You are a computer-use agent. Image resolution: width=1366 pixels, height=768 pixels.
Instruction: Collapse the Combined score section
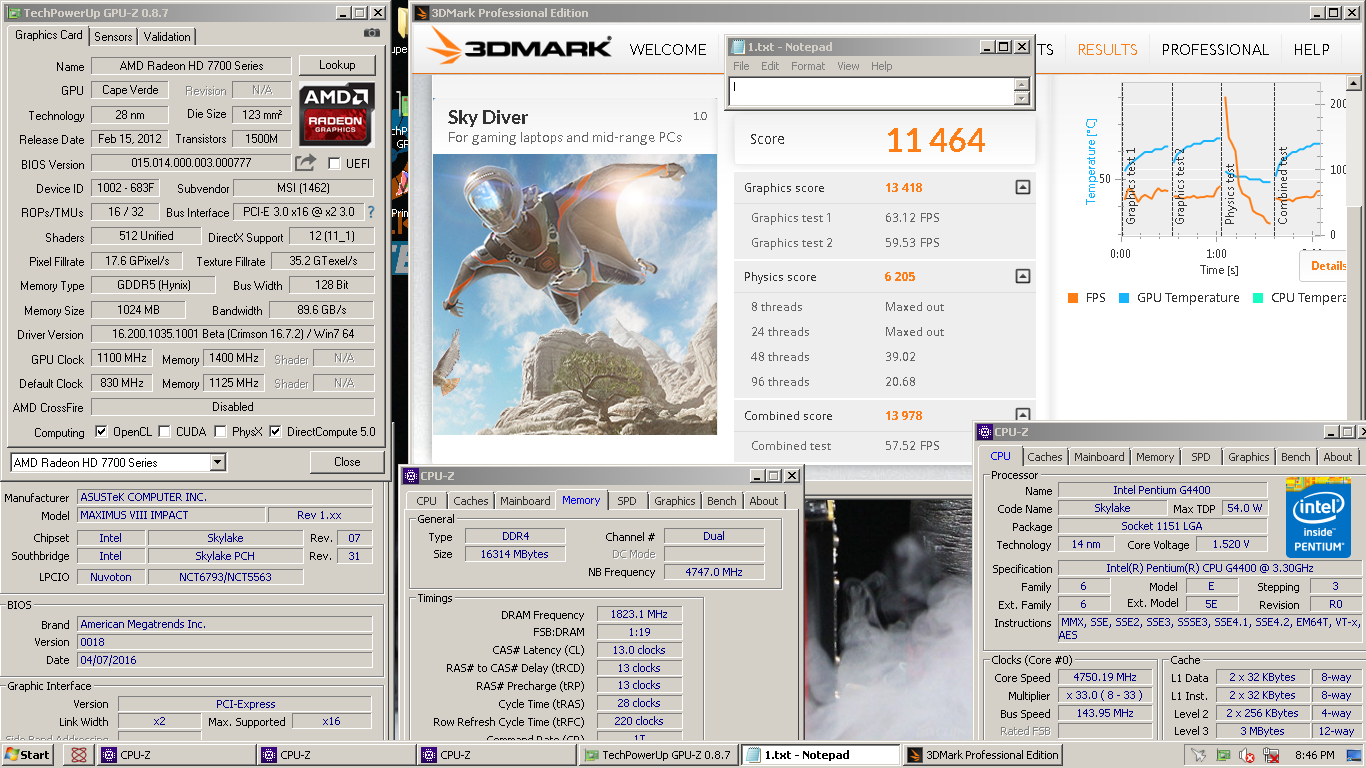[1022, 414]
